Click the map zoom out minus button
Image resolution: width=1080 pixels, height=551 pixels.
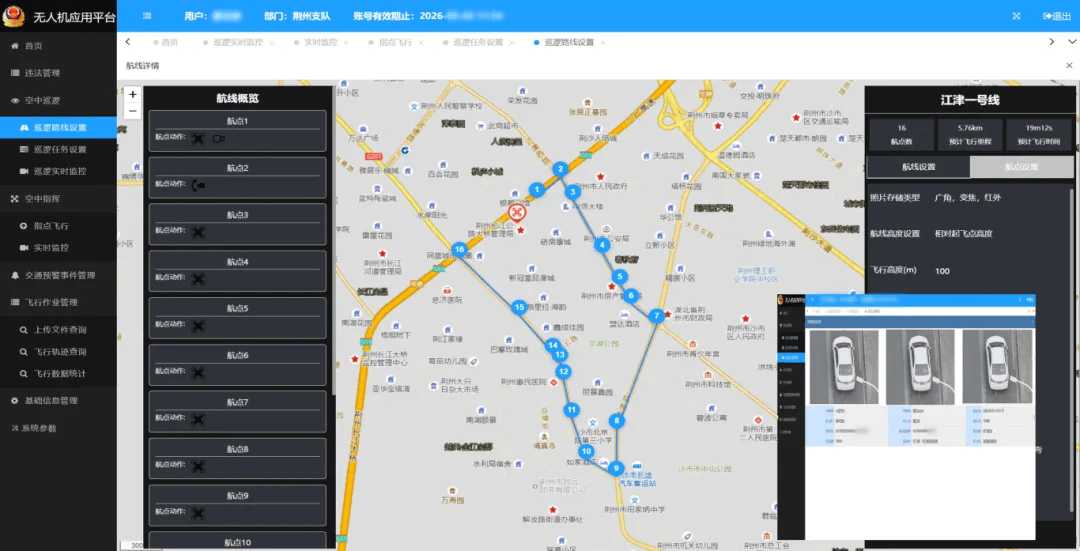tap(133, 111)
